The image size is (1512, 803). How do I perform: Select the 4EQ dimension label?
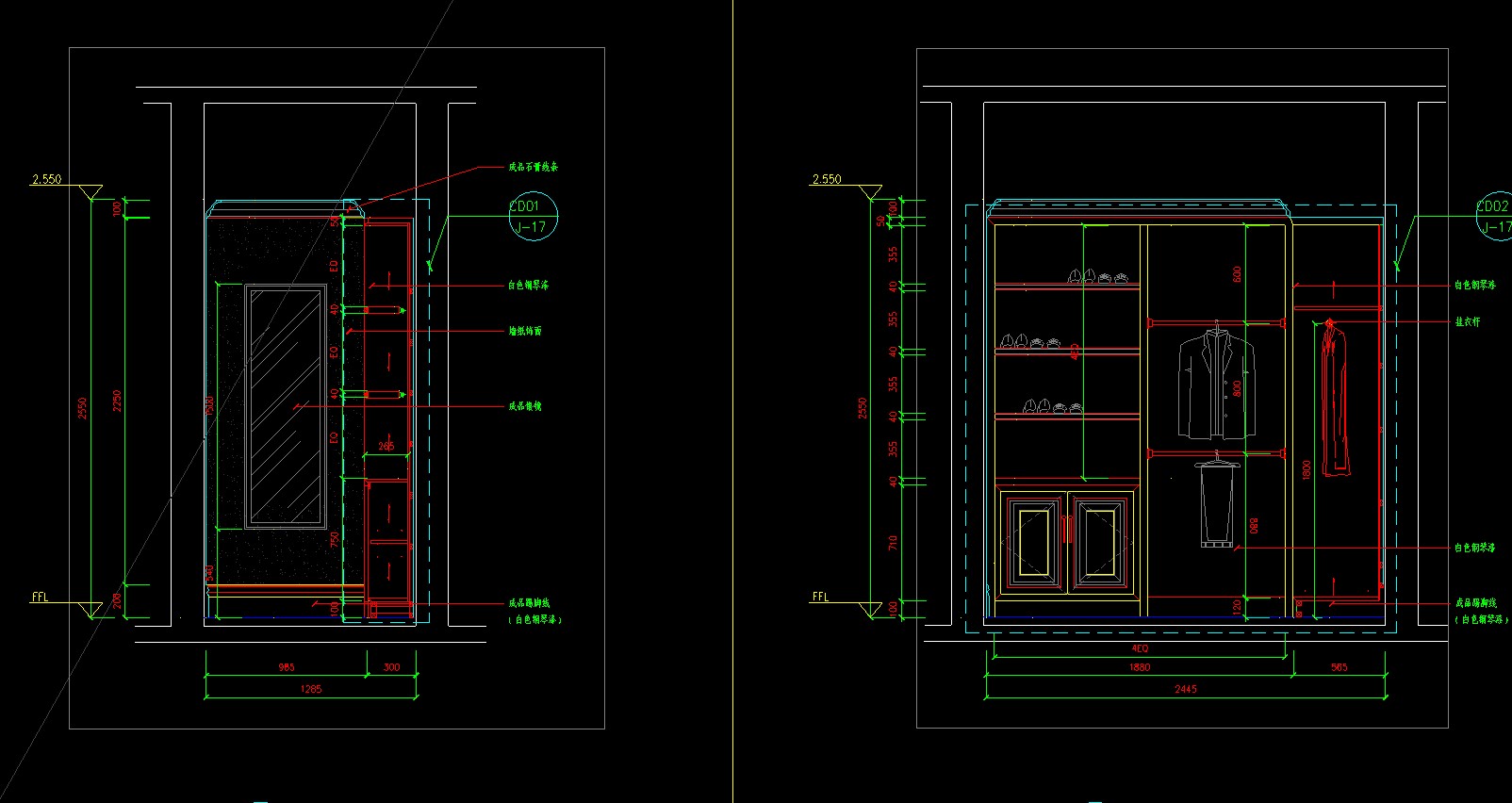[1140, 648]
